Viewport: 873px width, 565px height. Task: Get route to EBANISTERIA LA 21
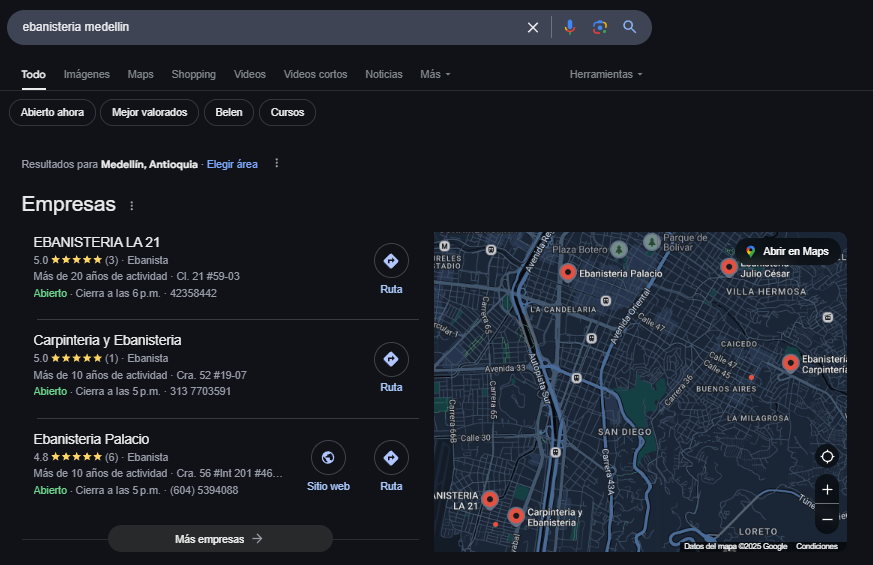pyautogui.click(x=391, y=261)
